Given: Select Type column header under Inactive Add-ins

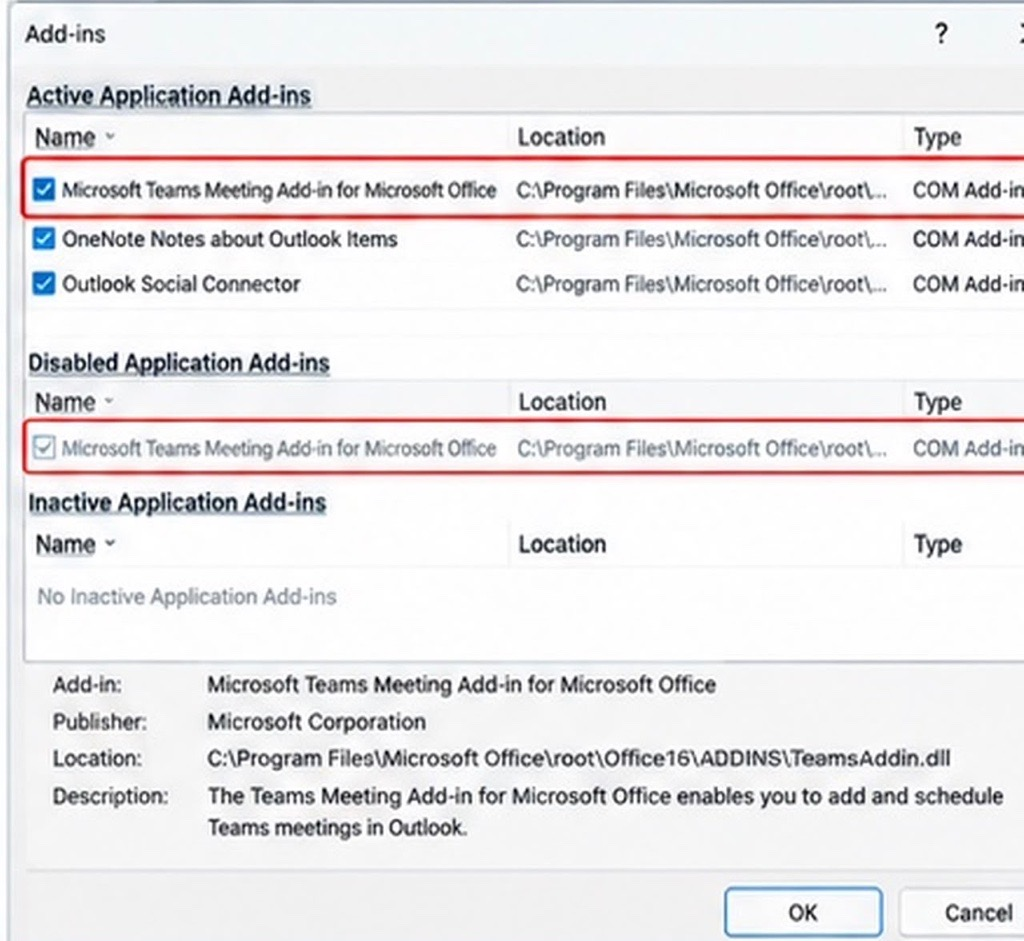Looking at the screenshot, I should [938, 544].
